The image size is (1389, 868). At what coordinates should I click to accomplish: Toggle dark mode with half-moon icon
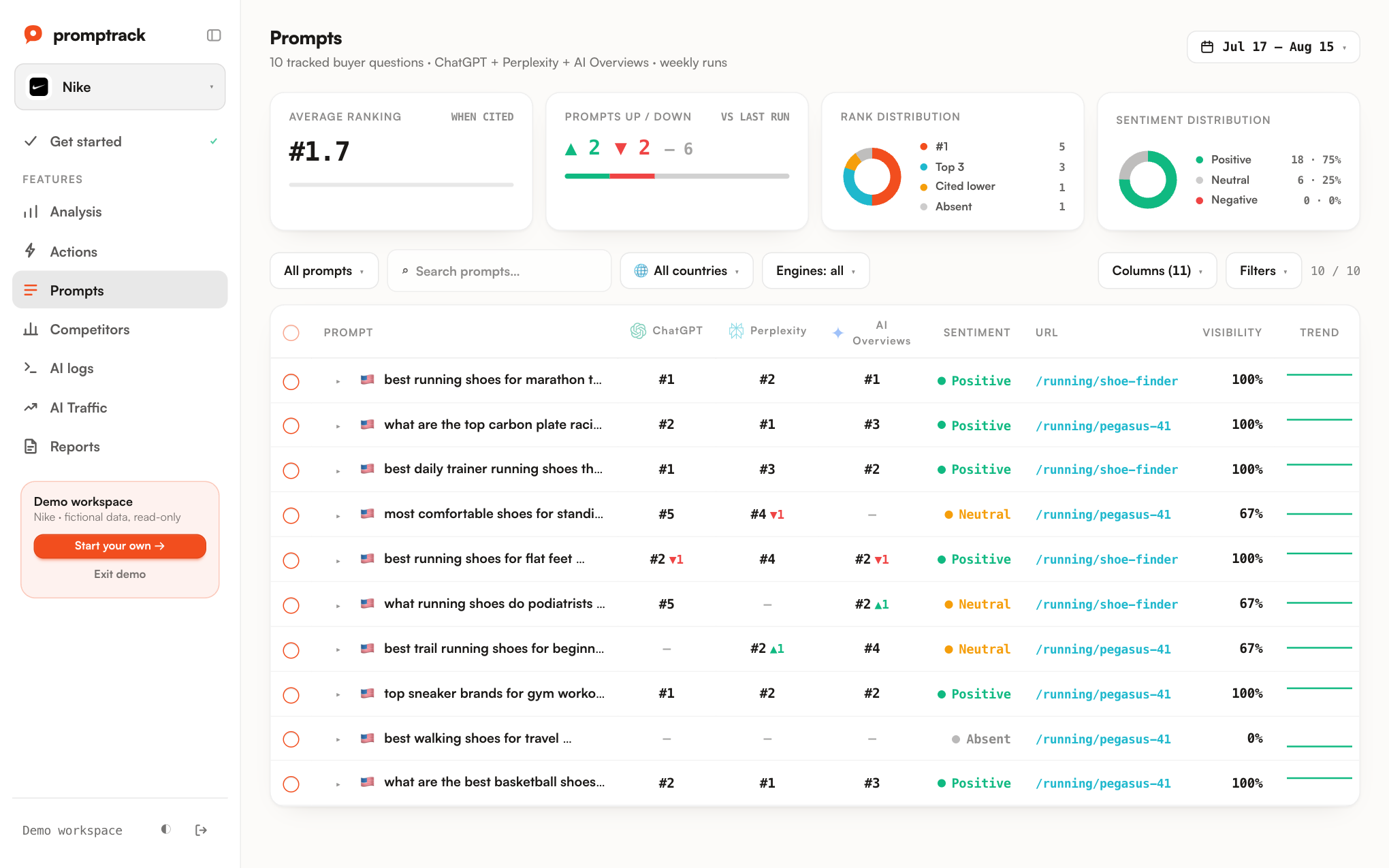165,829
